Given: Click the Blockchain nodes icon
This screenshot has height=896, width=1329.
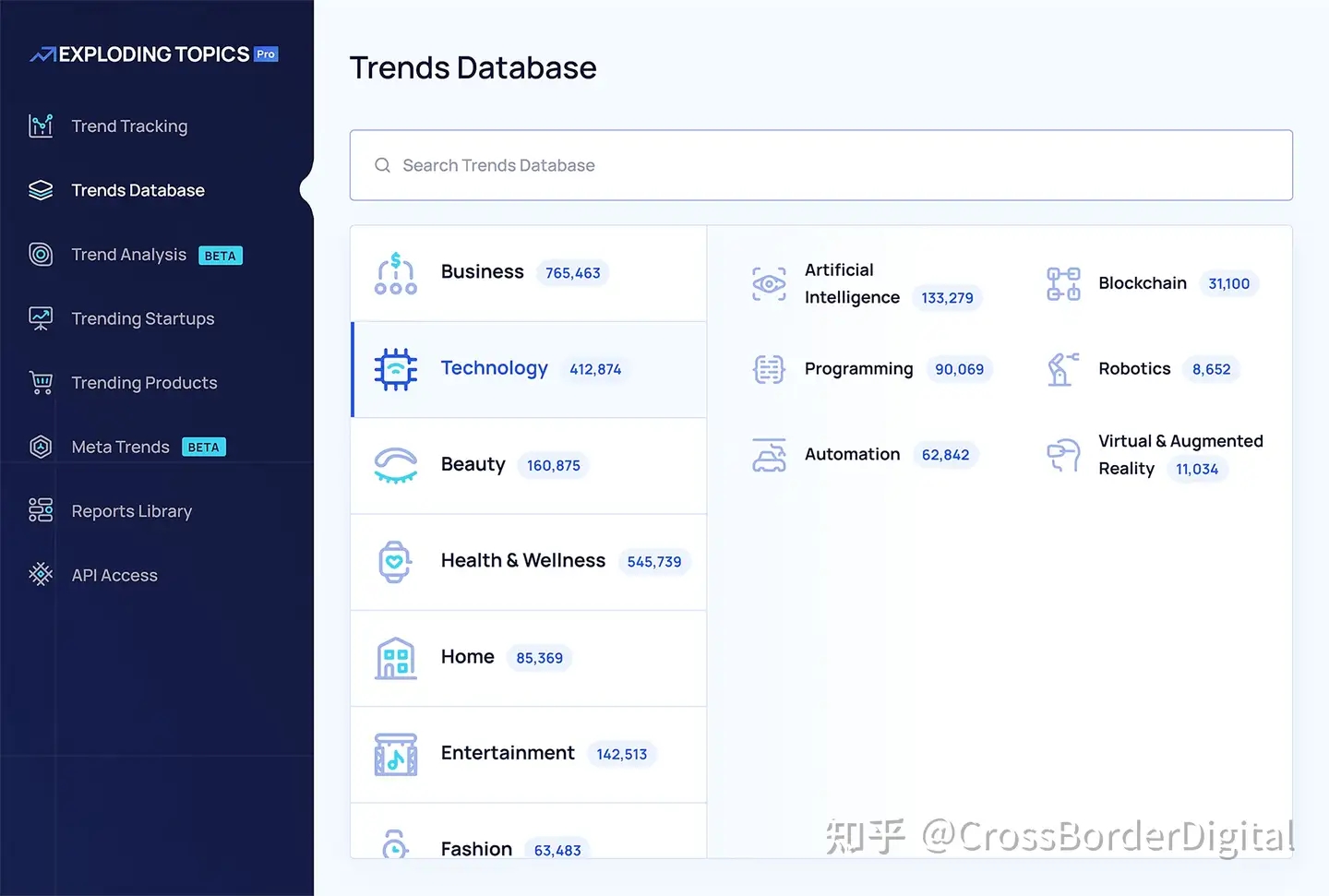Looking at the screenshot, I should click(1062, 284).
